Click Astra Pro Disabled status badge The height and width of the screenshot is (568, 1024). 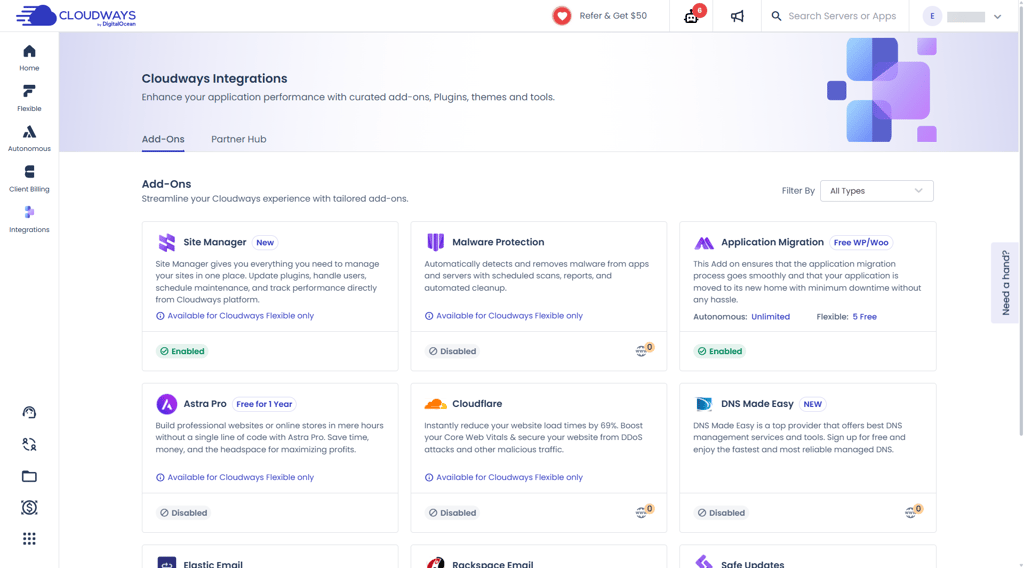(184, 513)
